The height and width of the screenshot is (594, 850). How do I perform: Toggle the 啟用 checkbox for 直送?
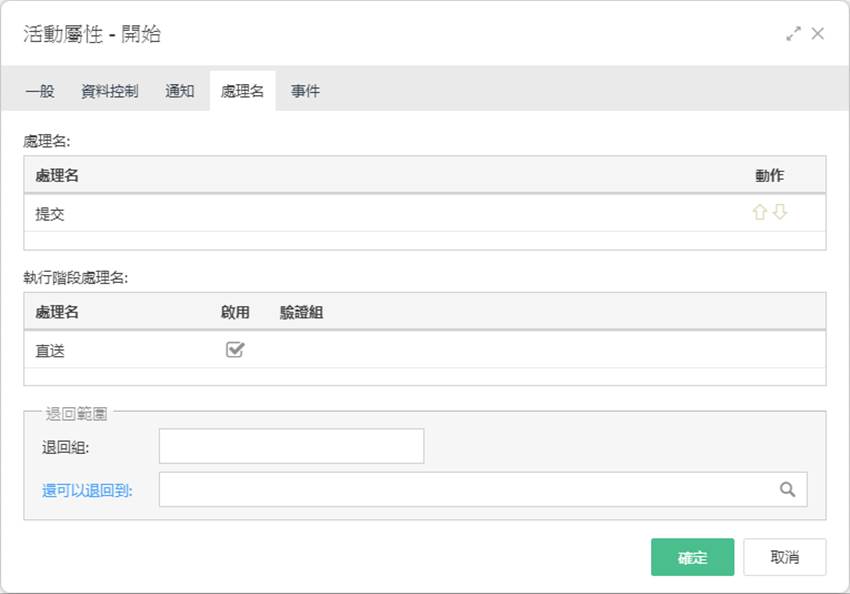tap(235, 350)
